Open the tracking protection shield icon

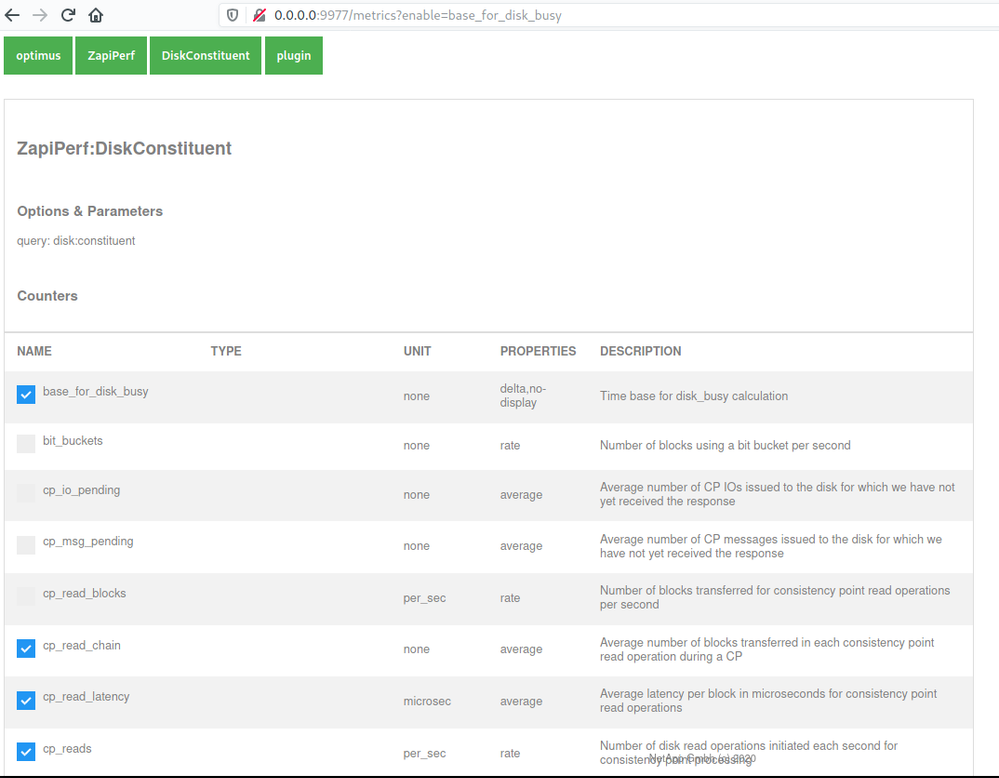pyautogui.click(x=232, y=15)
